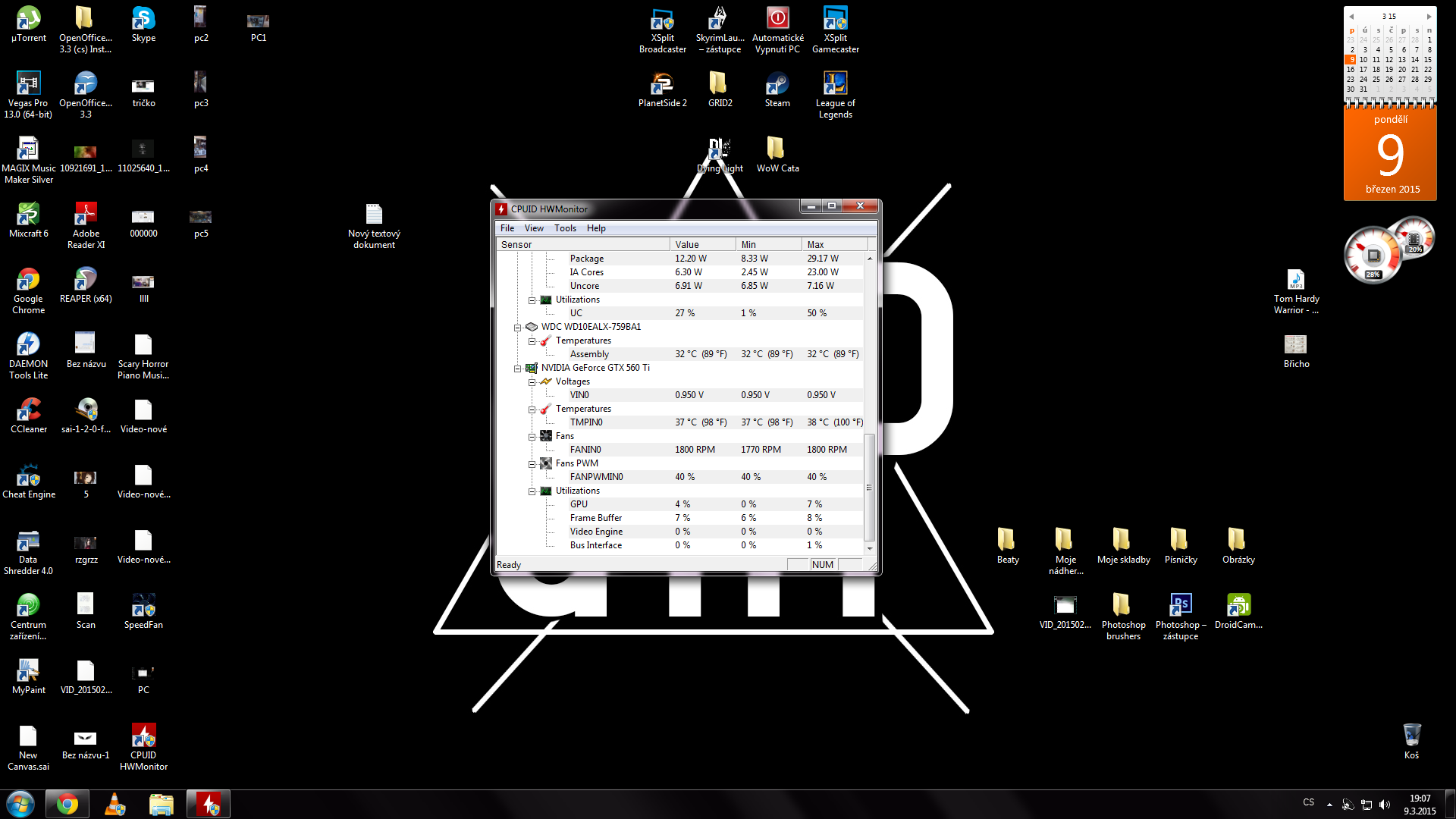This screenshot has height=819, width=1456.
Task: Click the CPU meter gadget
Action: (x=1373, y=255)
